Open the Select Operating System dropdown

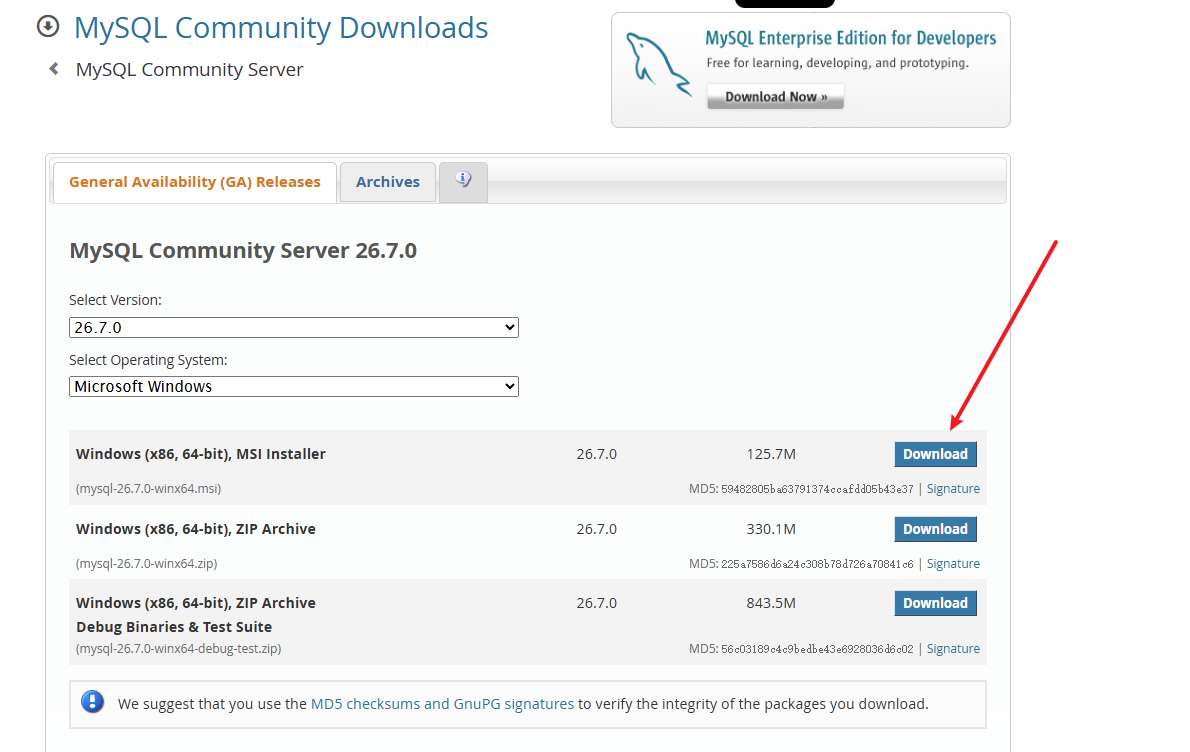click(x=294, y=386)
